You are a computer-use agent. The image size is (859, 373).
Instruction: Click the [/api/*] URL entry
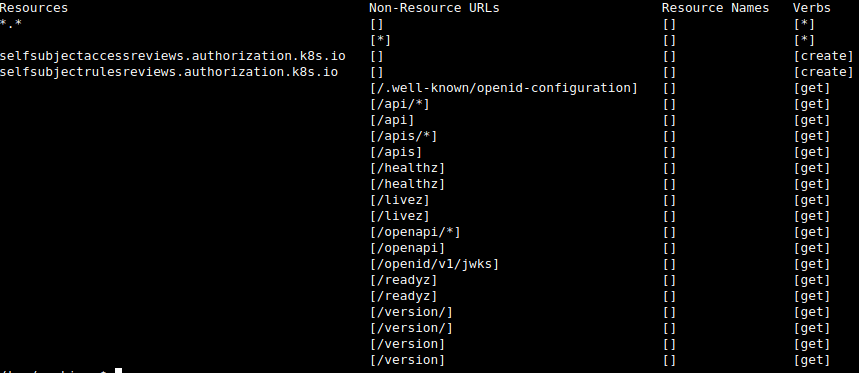coord(399,104)
